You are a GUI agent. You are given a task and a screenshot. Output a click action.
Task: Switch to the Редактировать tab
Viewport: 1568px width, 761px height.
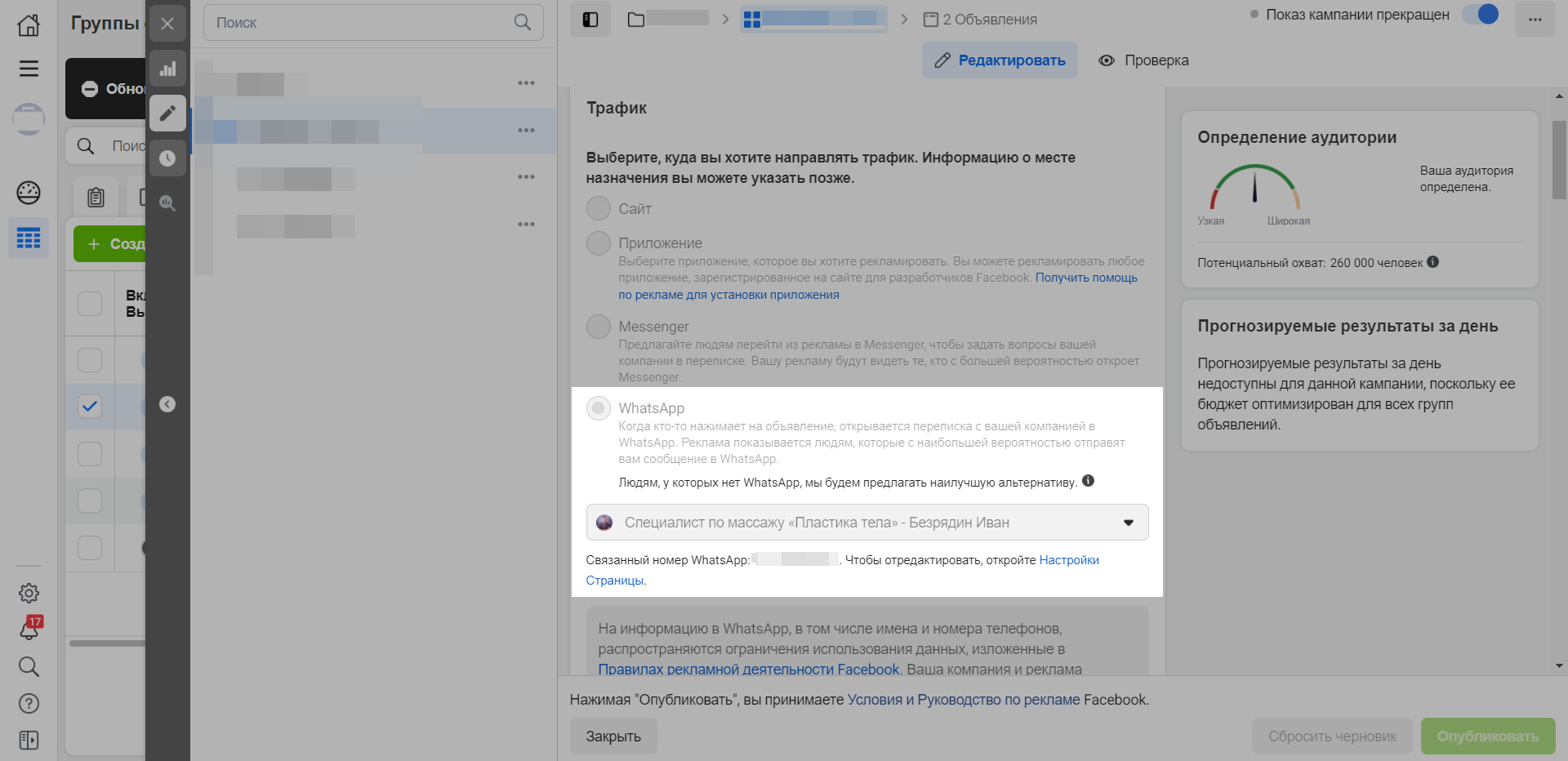pos(1000,60)
